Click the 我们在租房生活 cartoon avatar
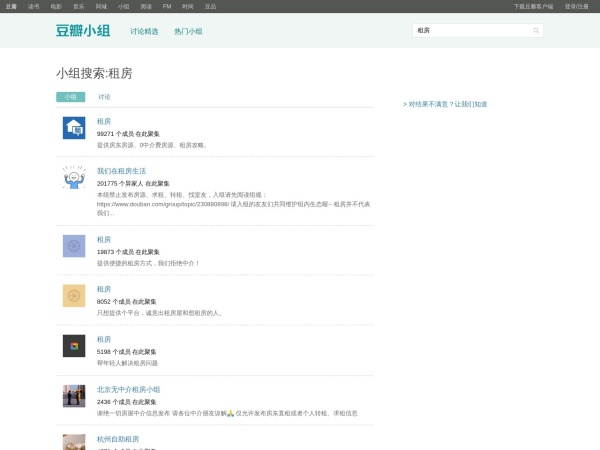This screenshot has height=450, width=600. pyautogui.click(x=74, y=178)
